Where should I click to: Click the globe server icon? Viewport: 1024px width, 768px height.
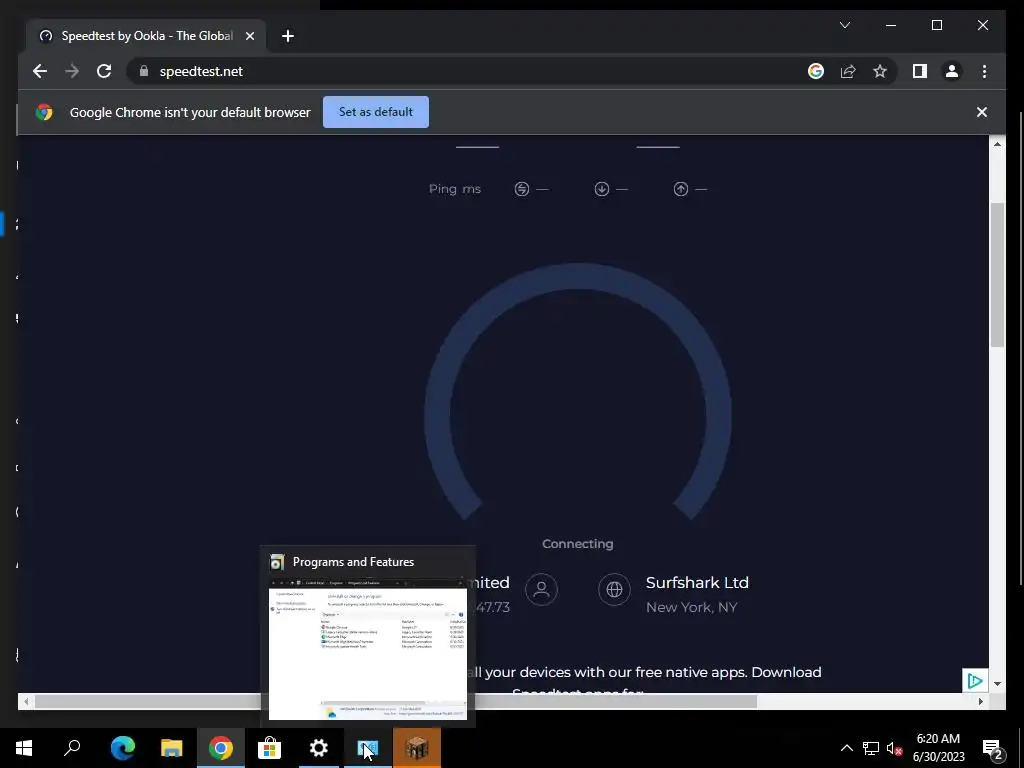(614, 589)
